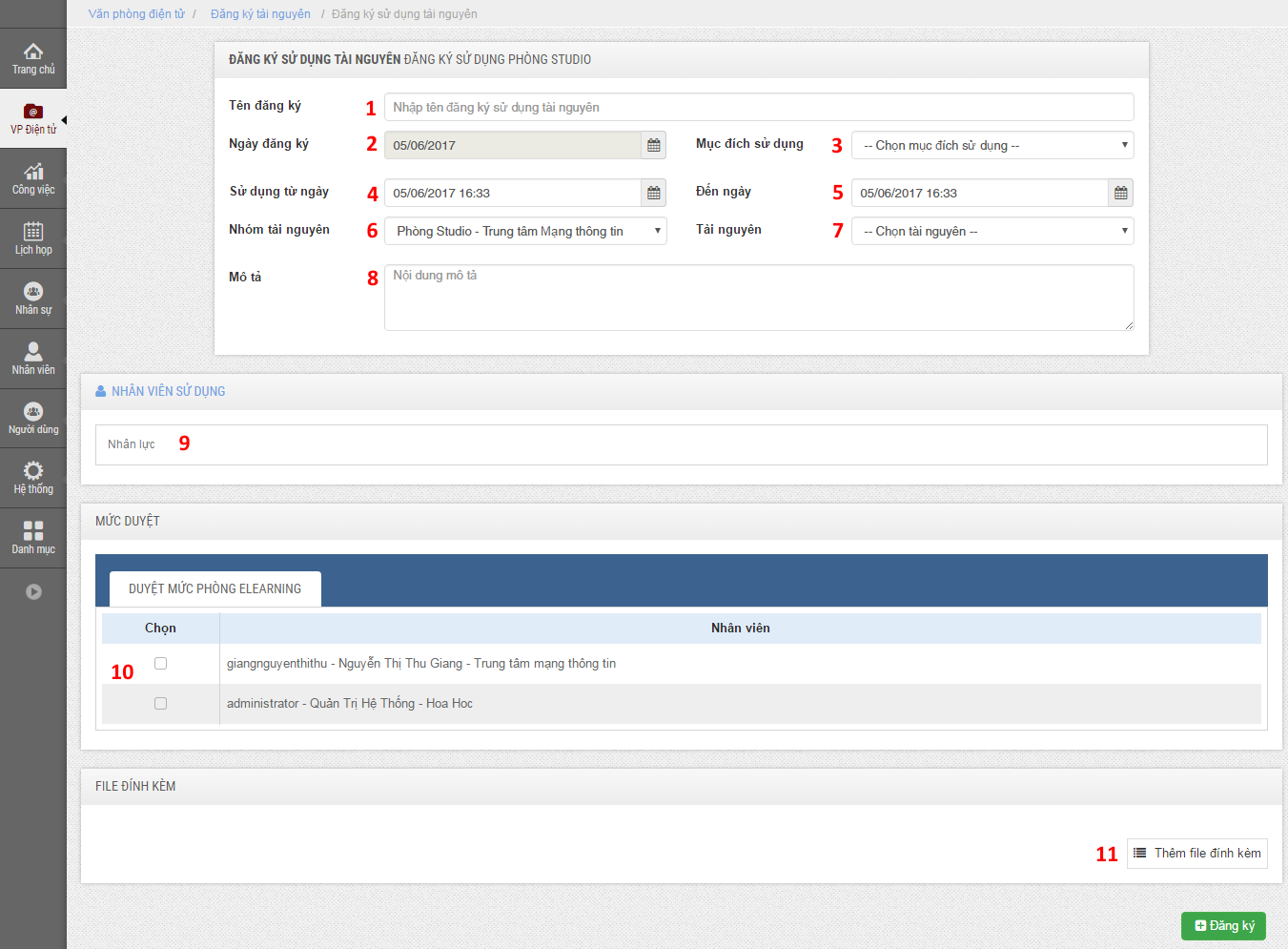Click Thêm file đính kèm button
Screen dimensions: 1288x949
1196,853
